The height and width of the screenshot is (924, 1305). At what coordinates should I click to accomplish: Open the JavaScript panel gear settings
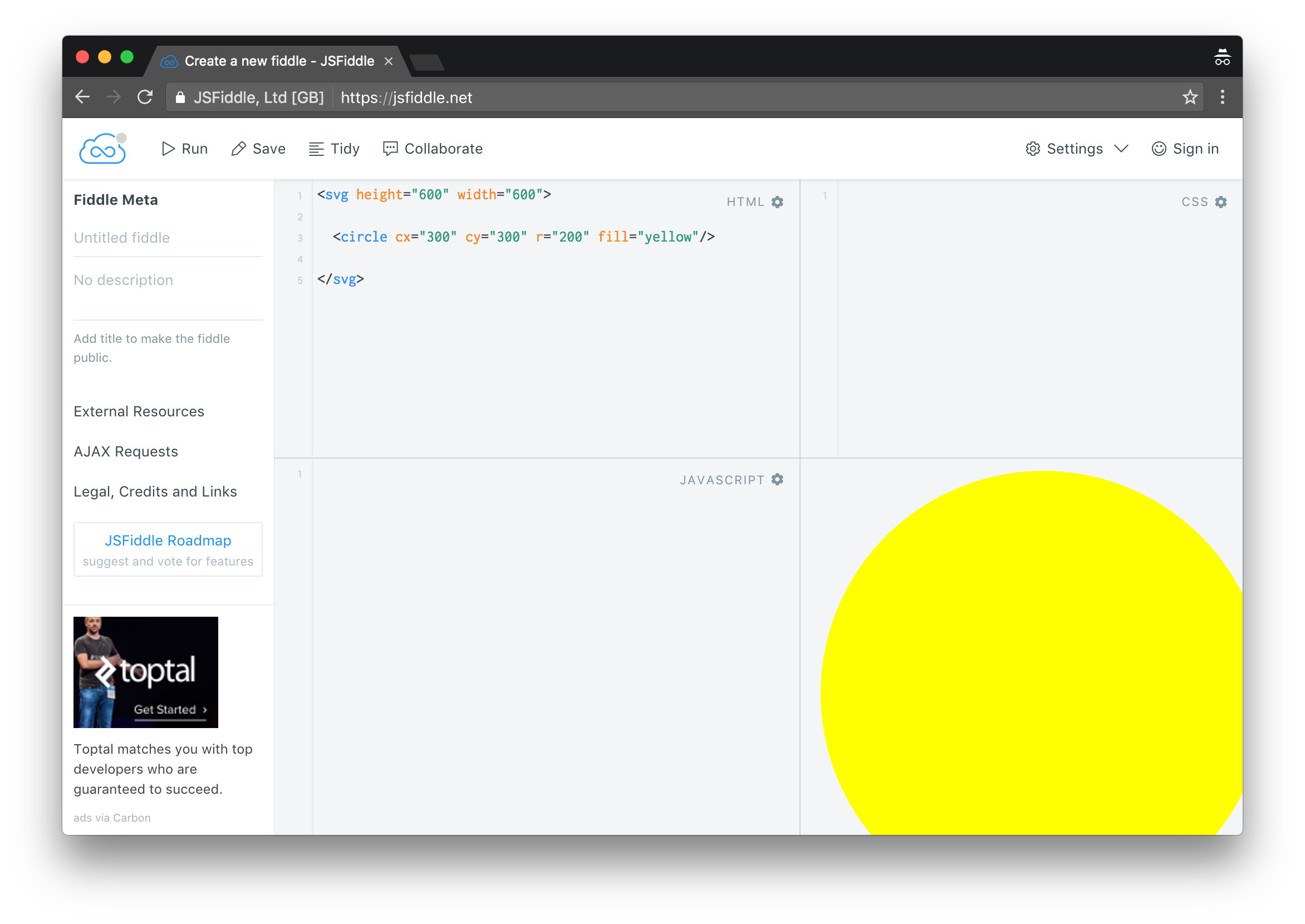pos(777,480)
